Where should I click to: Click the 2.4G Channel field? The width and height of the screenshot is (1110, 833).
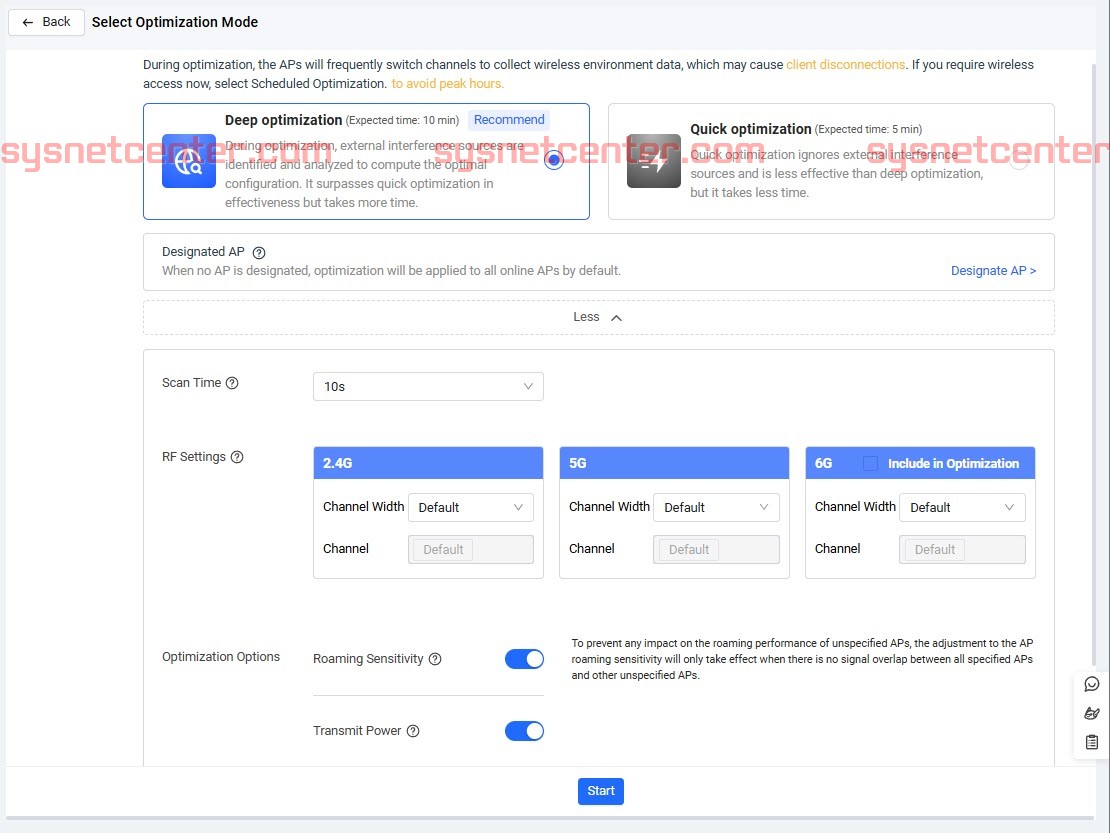click(471, 549)
